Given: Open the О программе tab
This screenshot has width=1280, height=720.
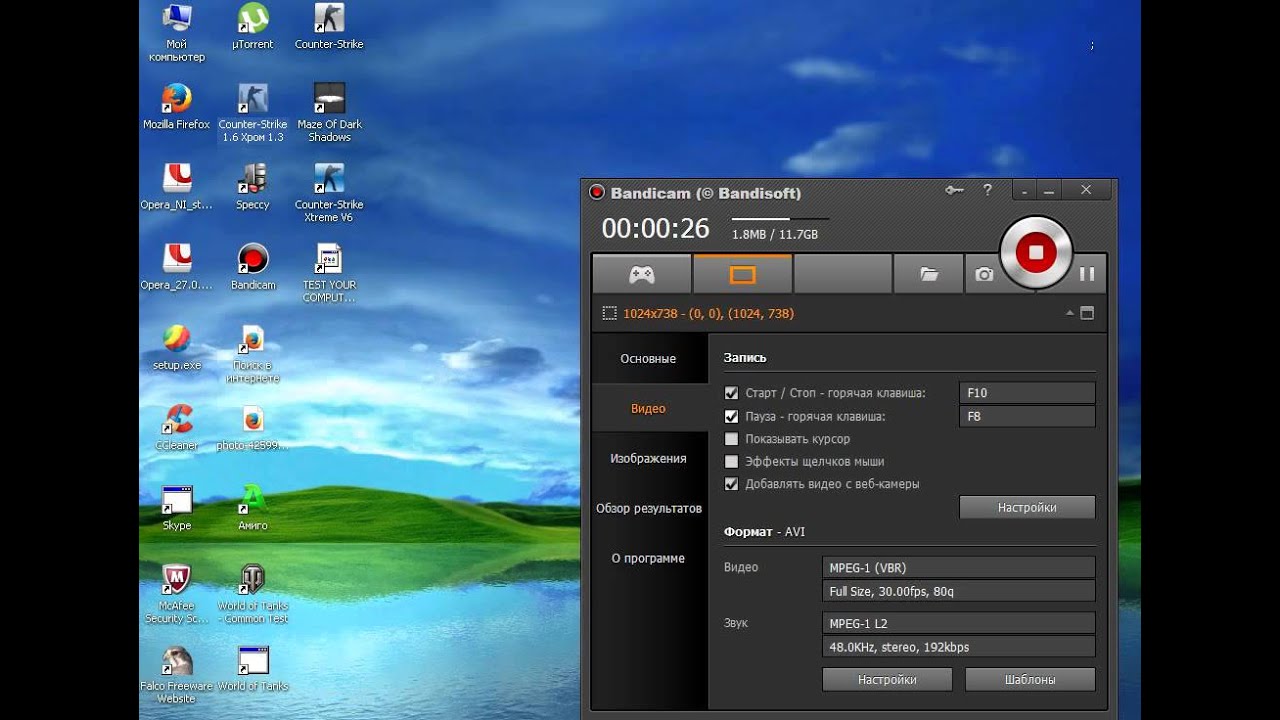Looking at the screenshot, I should [648, 559].
